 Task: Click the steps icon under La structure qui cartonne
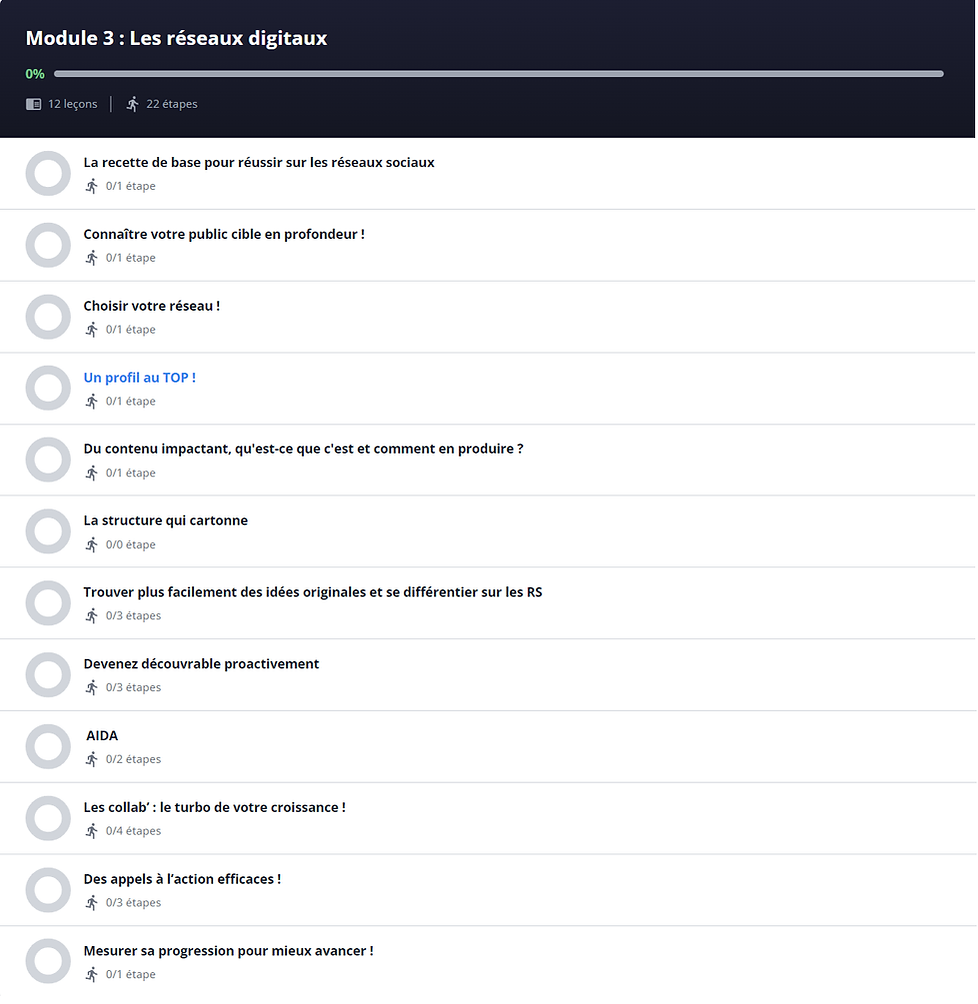[92, 544]
